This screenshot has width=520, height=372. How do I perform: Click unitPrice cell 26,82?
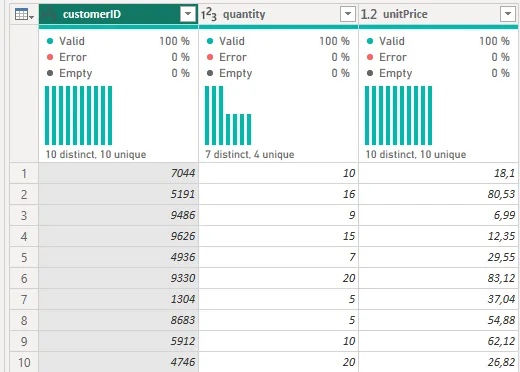click(438, 362)
